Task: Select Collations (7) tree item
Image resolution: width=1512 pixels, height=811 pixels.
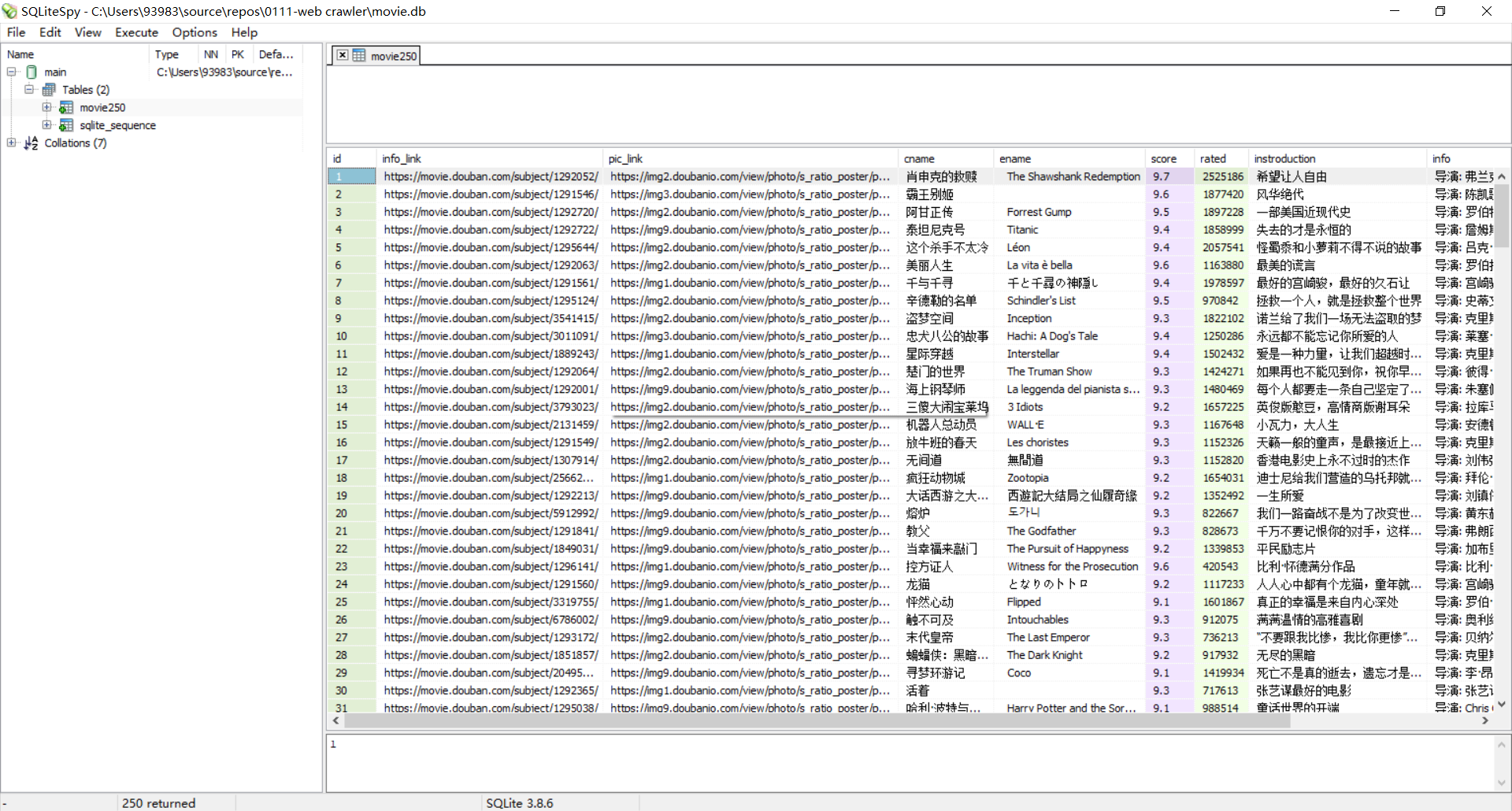Action: 75,143
